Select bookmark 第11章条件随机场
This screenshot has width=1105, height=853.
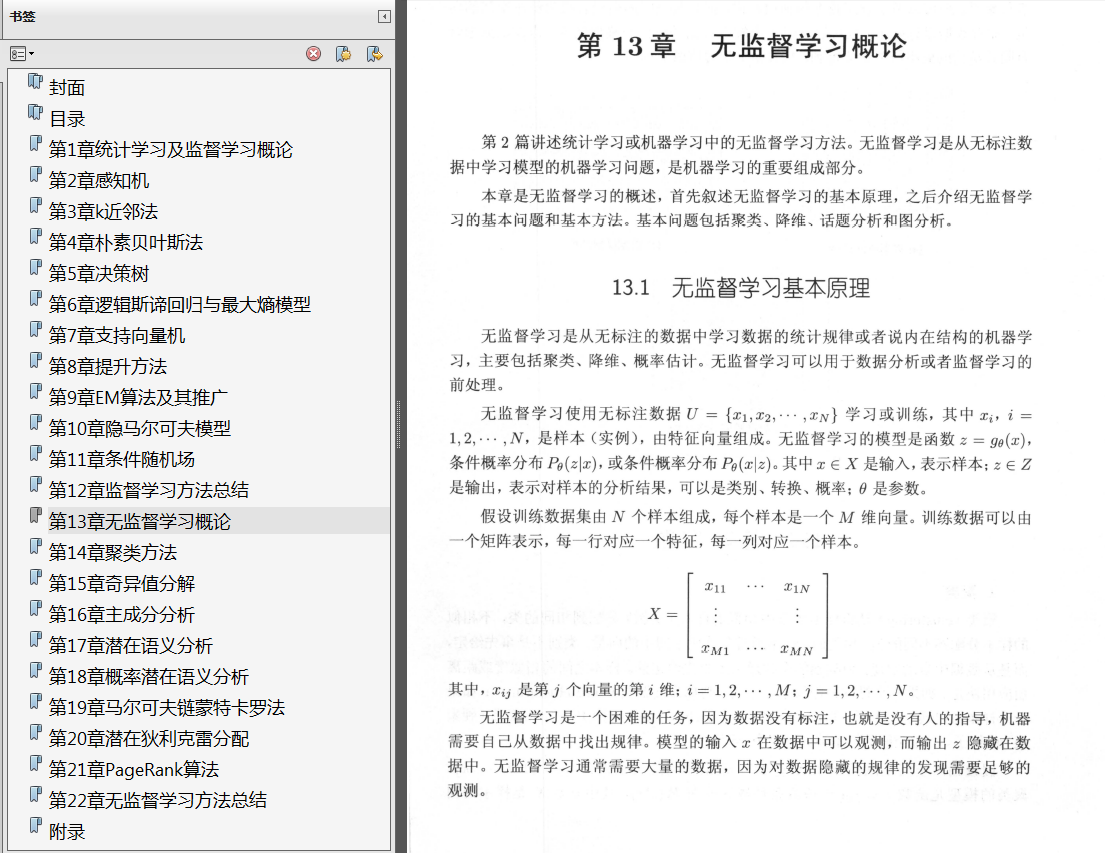(121, 460)
